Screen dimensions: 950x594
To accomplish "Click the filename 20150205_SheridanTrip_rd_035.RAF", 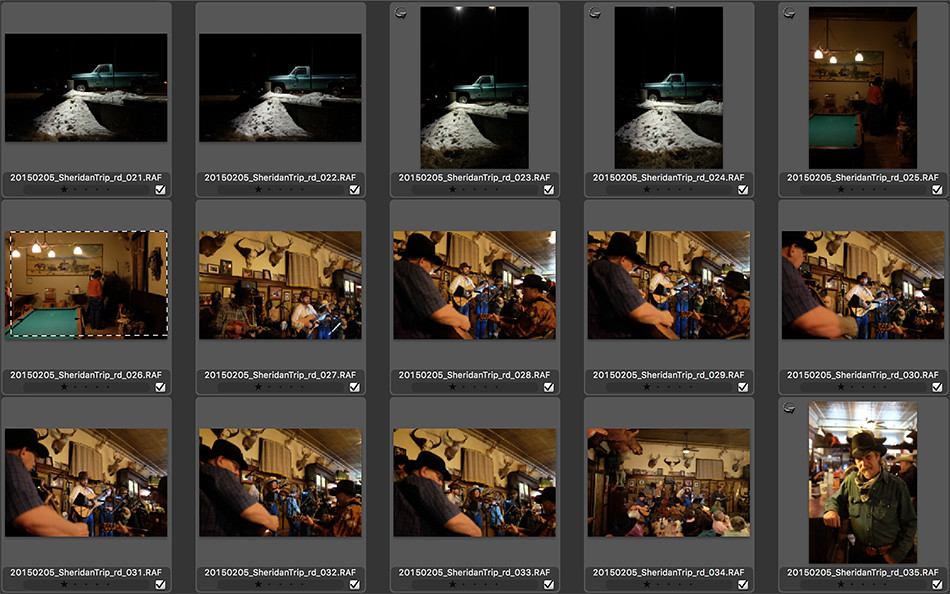I will [x=863, y=572].
